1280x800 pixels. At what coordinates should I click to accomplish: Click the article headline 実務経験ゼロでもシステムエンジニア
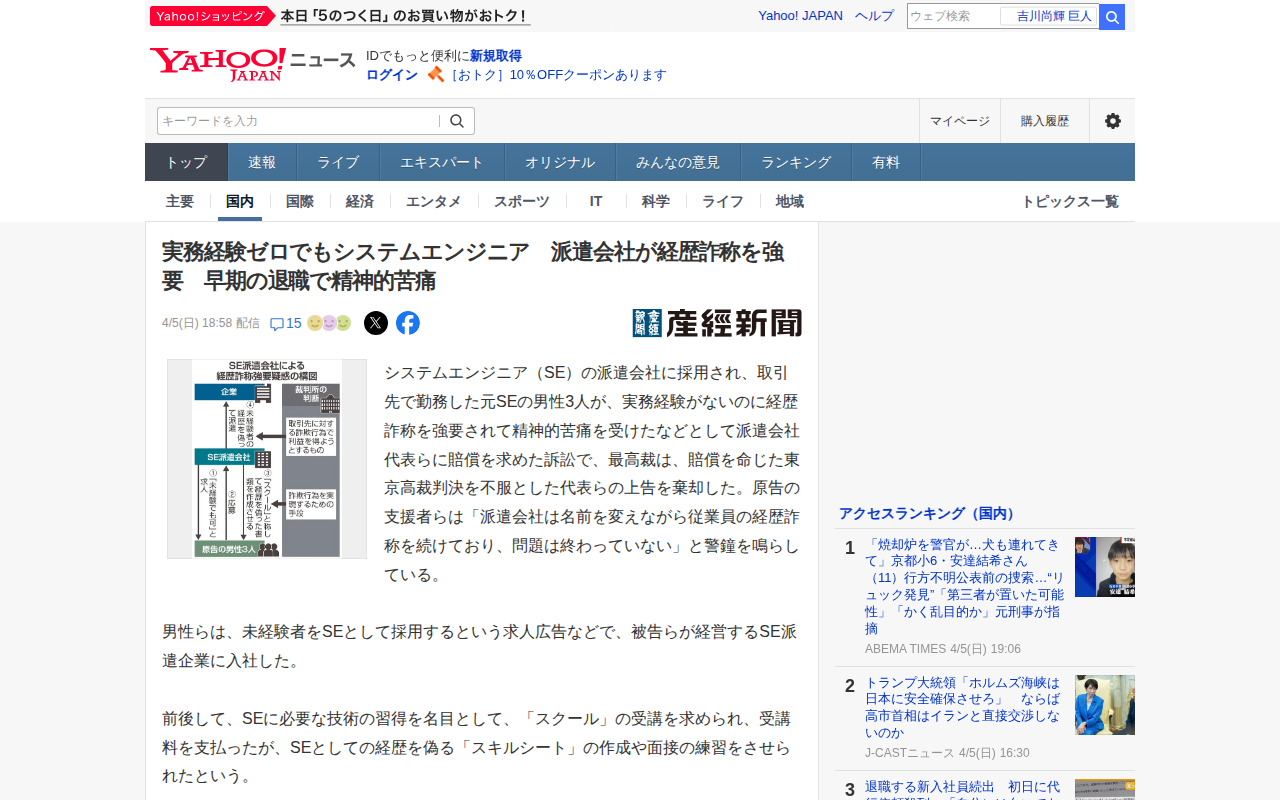(473, 266)
